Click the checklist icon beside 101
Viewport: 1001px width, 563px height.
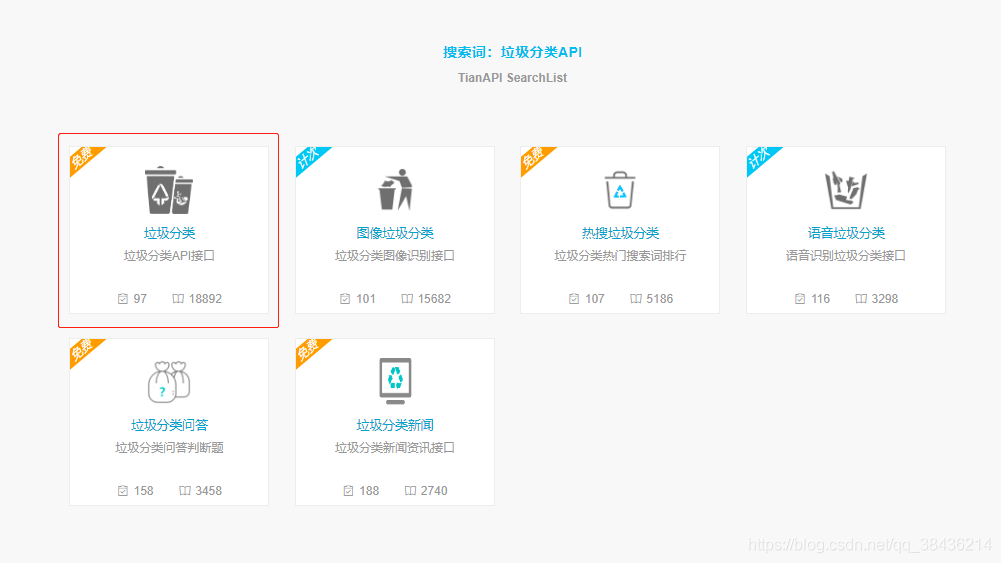(x=345, y=299)
